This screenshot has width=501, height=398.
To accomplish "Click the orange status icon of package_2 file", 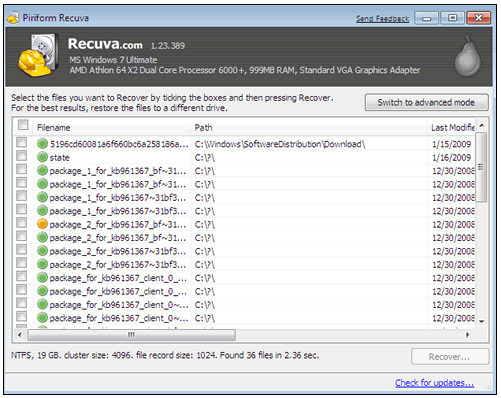I will [42, 224].
